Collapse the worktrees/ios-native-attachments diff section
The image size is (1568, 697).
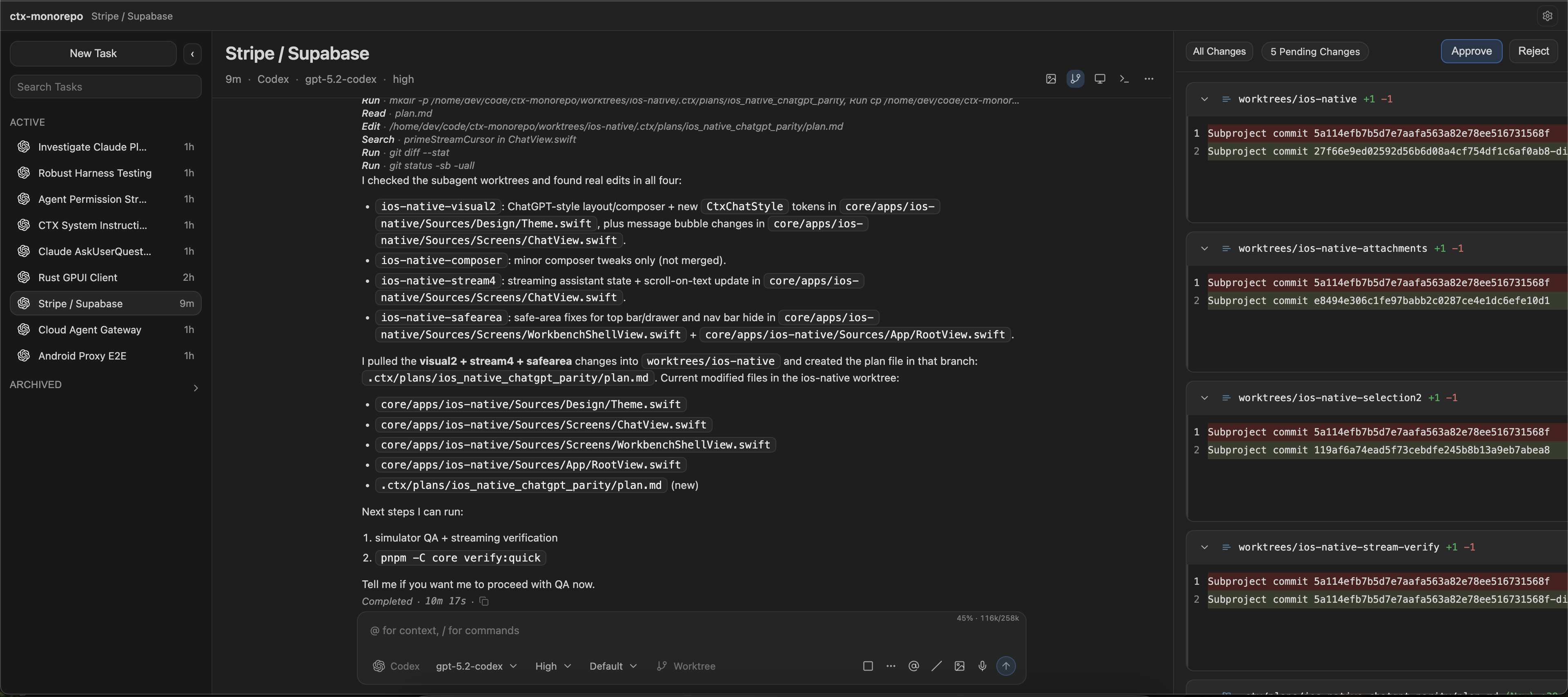pos(1204,248)
